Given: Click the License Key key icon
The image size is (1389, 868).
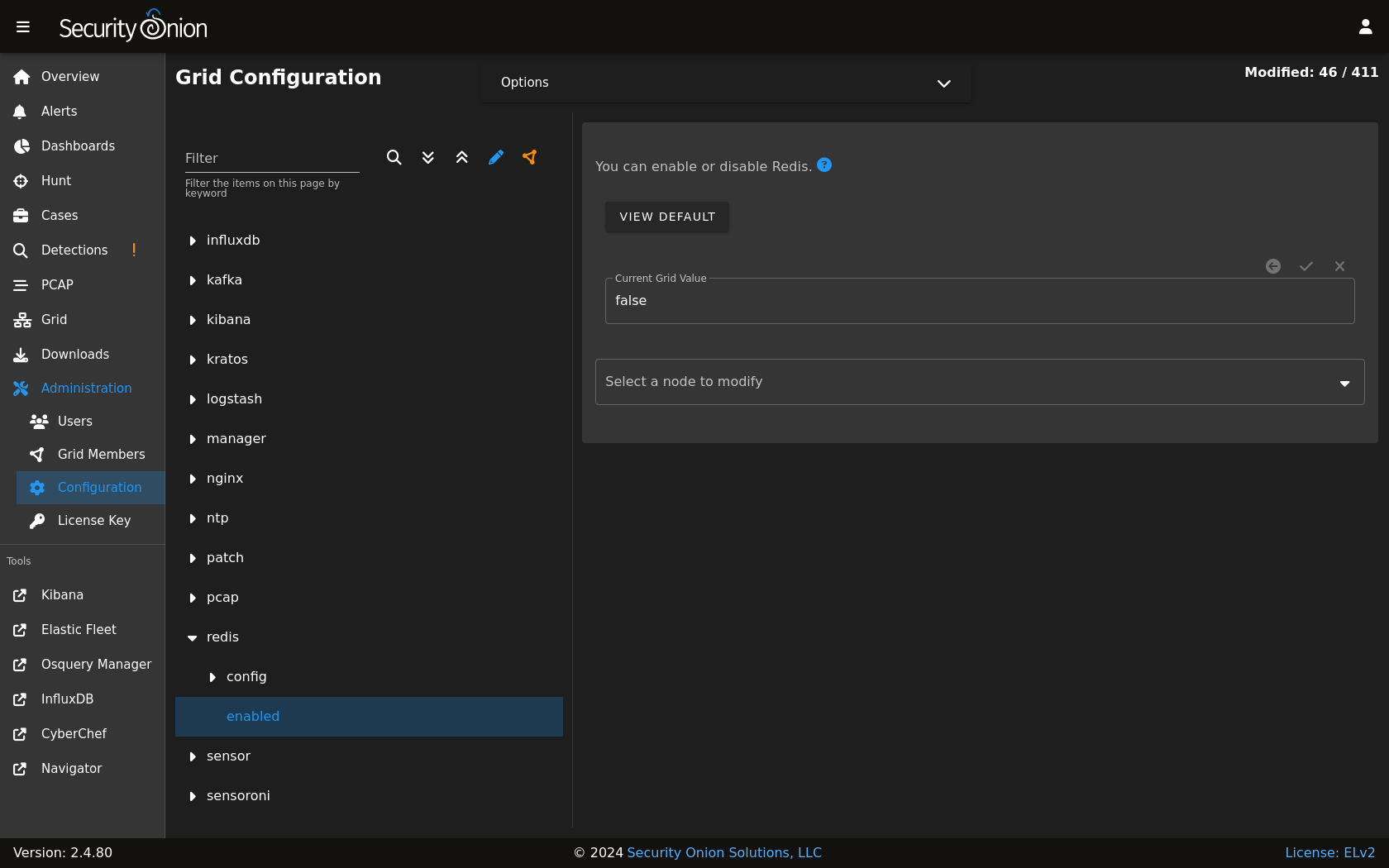Looking at the screenshot, I should point(37,521).
